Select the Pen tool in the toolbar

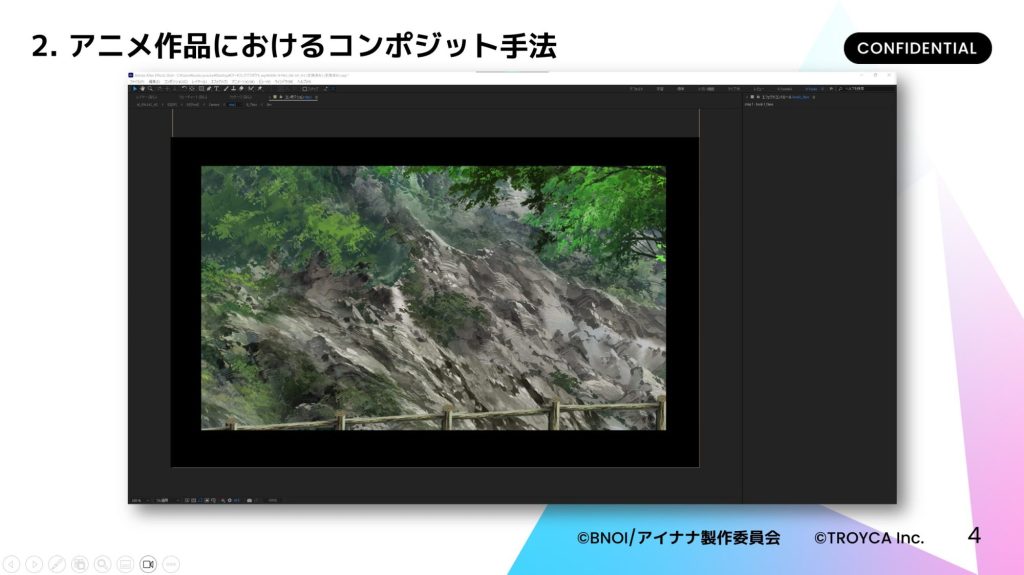tap(208, 89)
